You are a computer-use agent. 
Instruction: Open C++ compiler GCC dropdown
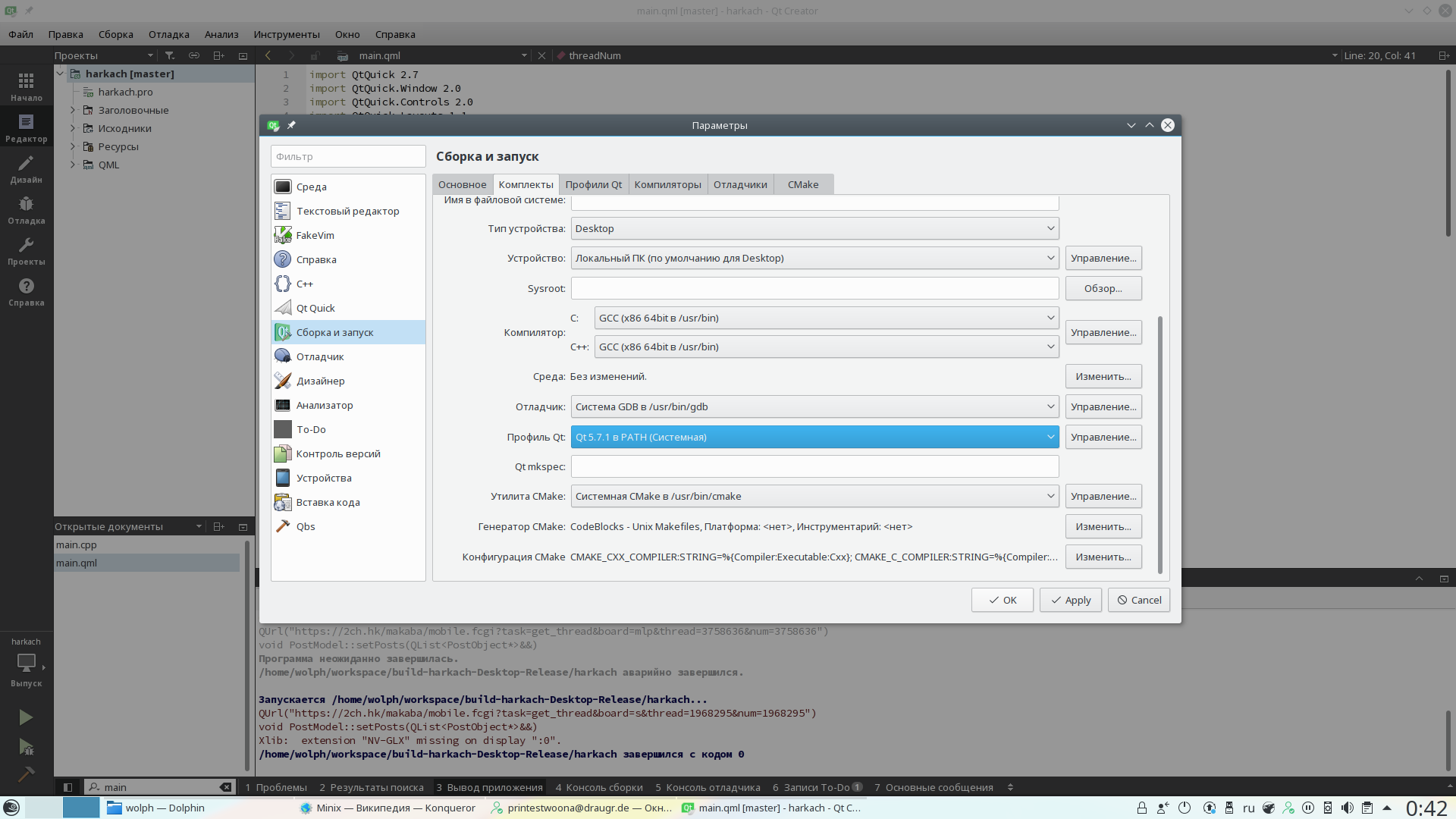[x=827, y=347]
